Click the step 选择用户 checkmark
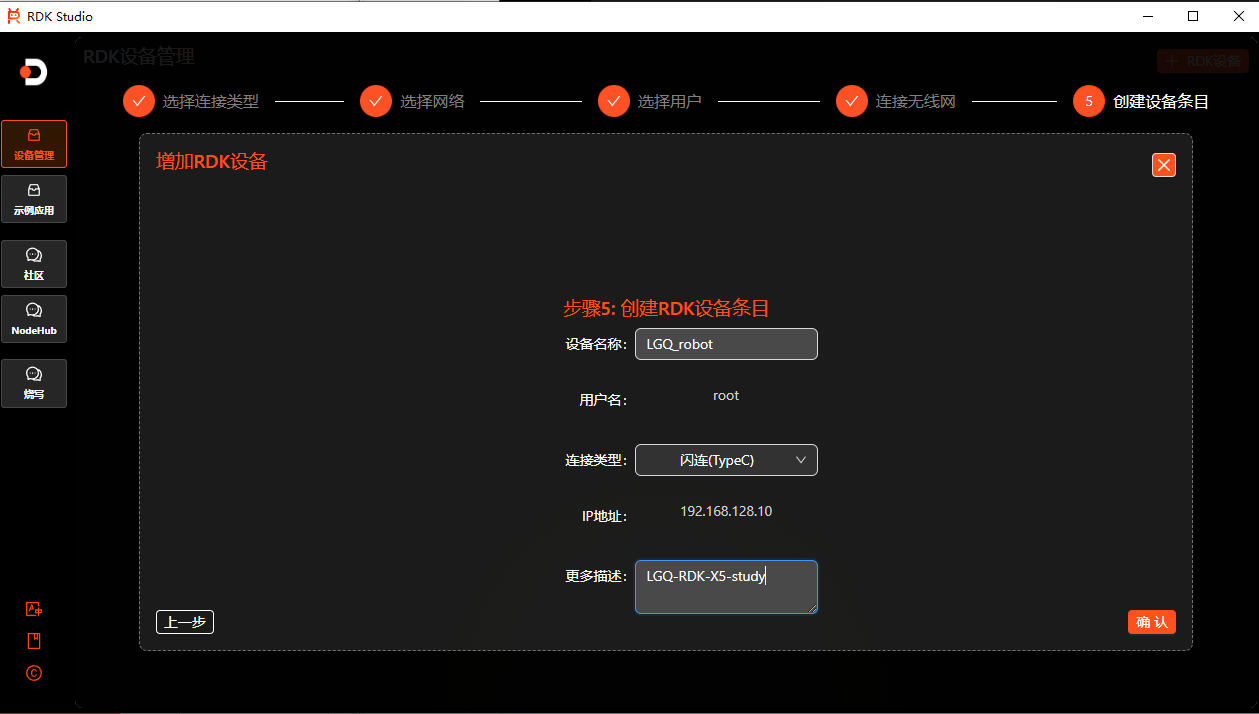 [614, 101]
